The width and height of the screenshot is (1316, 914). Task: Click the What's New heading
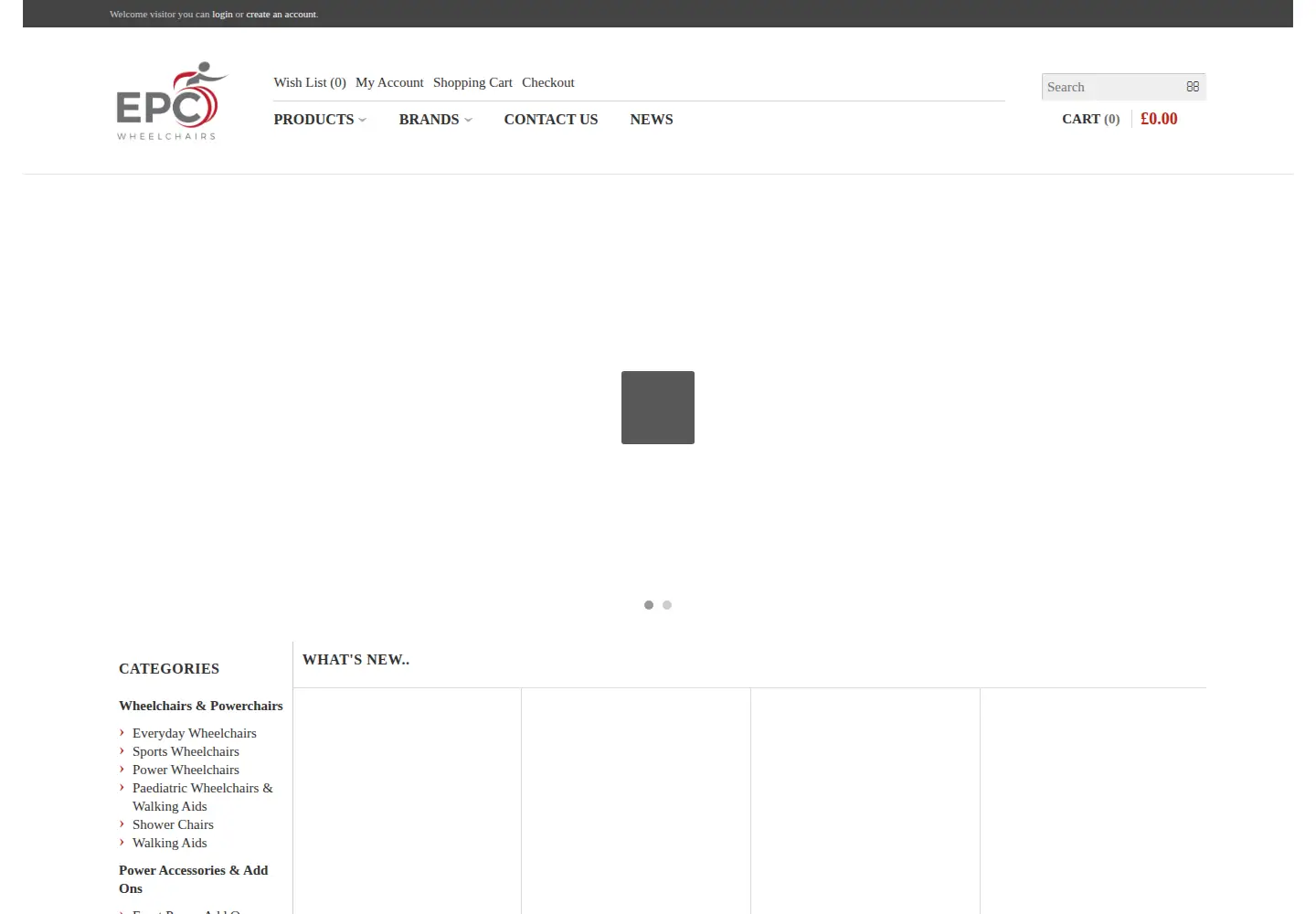[x=356, y=660]
